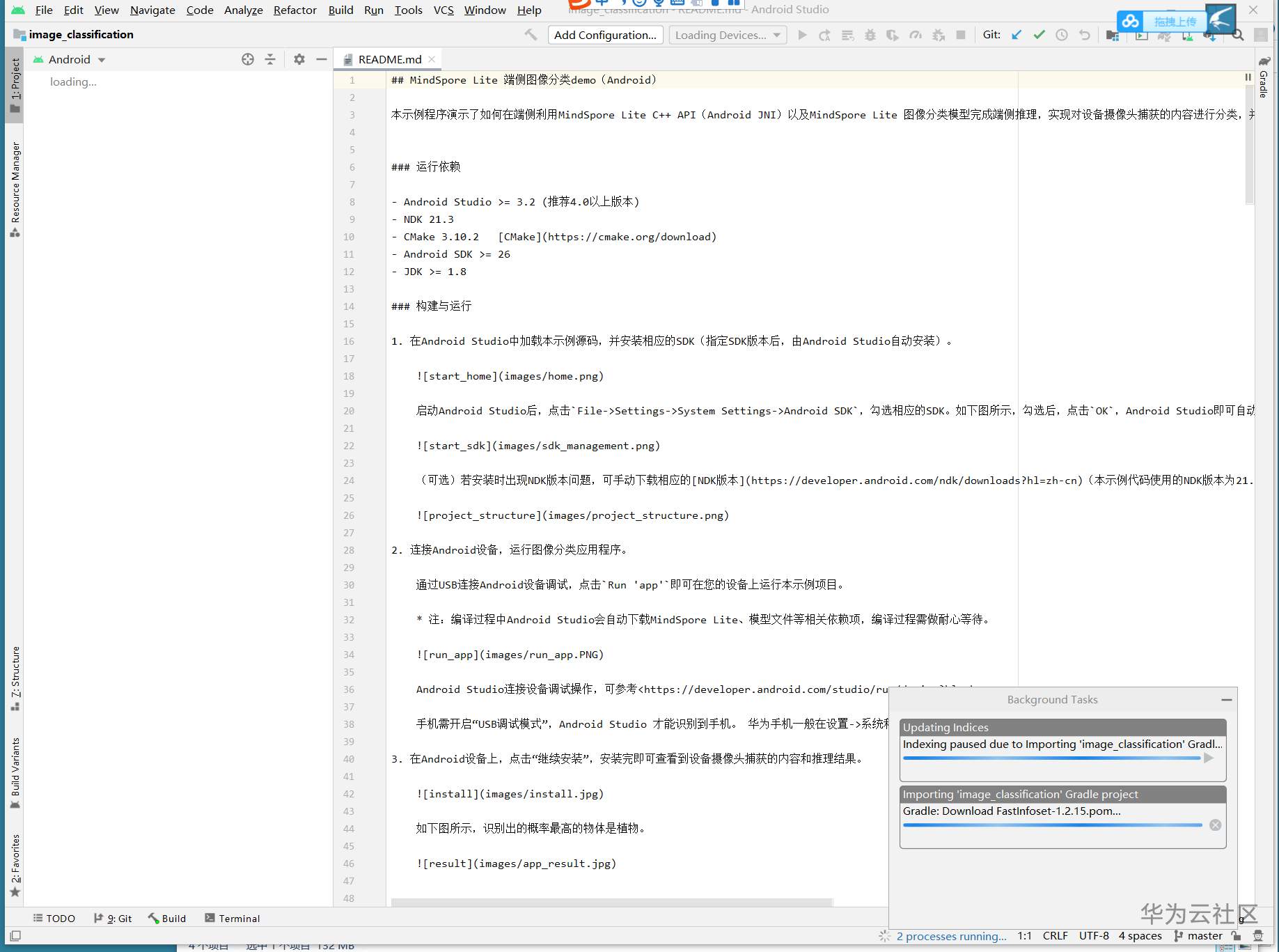Hide the Project panel with minus icon
Viewport: 1279px width, 952px height.
pyautogui.click(x=321, y=59)
